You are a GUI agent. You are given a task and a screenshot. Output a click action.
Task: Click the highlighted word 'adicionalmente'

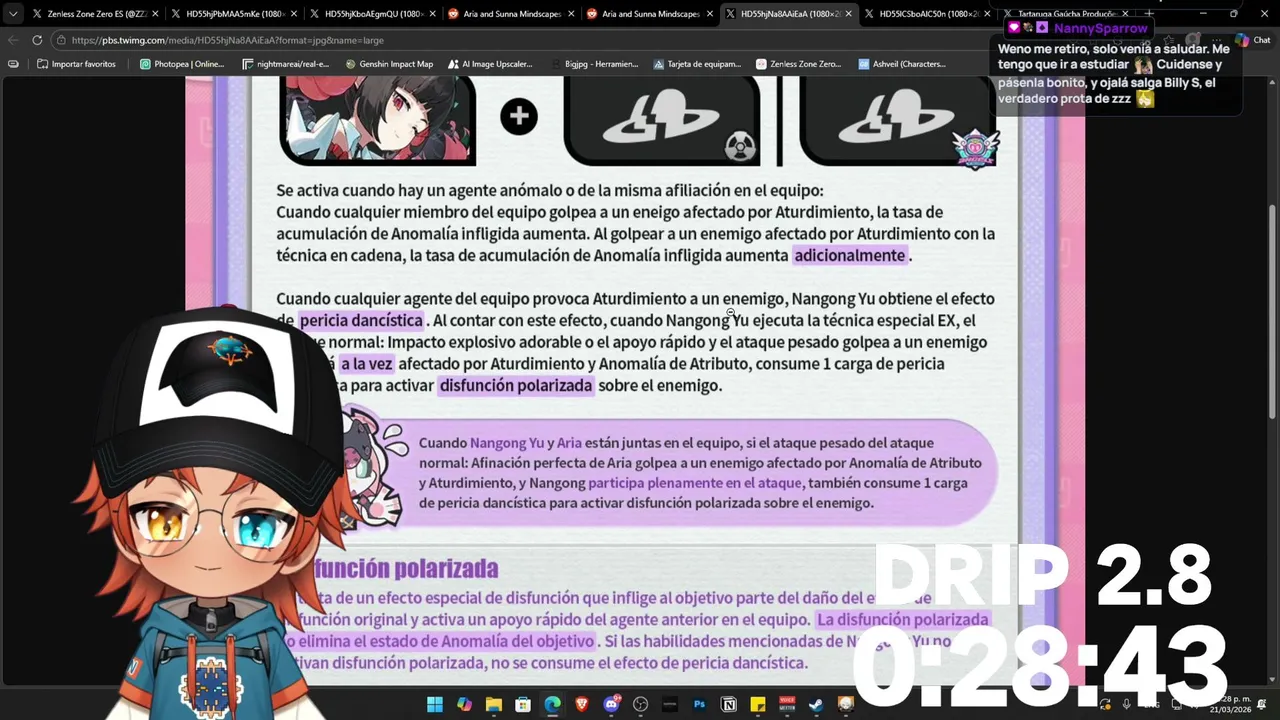coord(850,255)
